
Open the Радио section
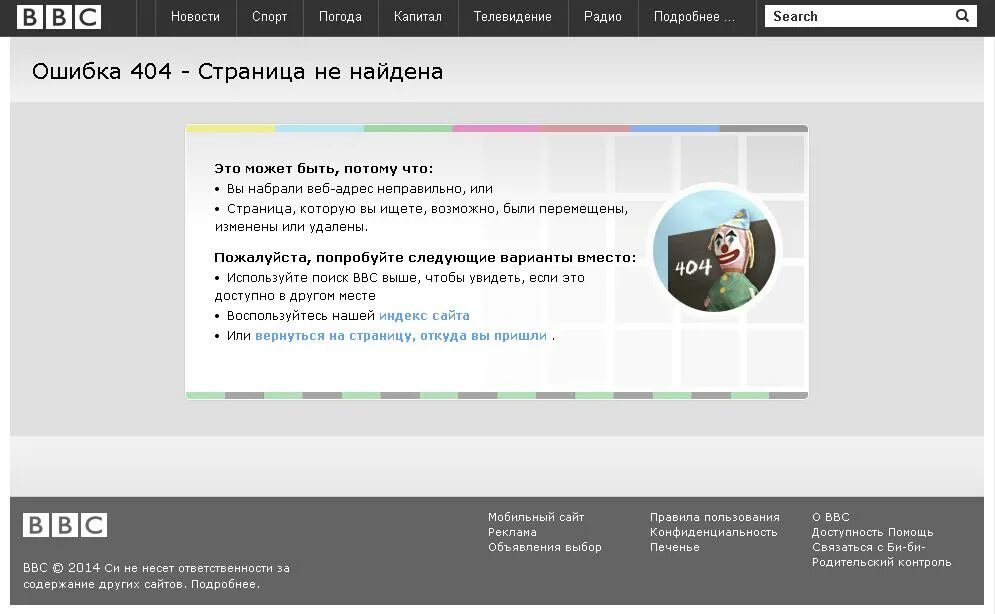click(603, 17)
